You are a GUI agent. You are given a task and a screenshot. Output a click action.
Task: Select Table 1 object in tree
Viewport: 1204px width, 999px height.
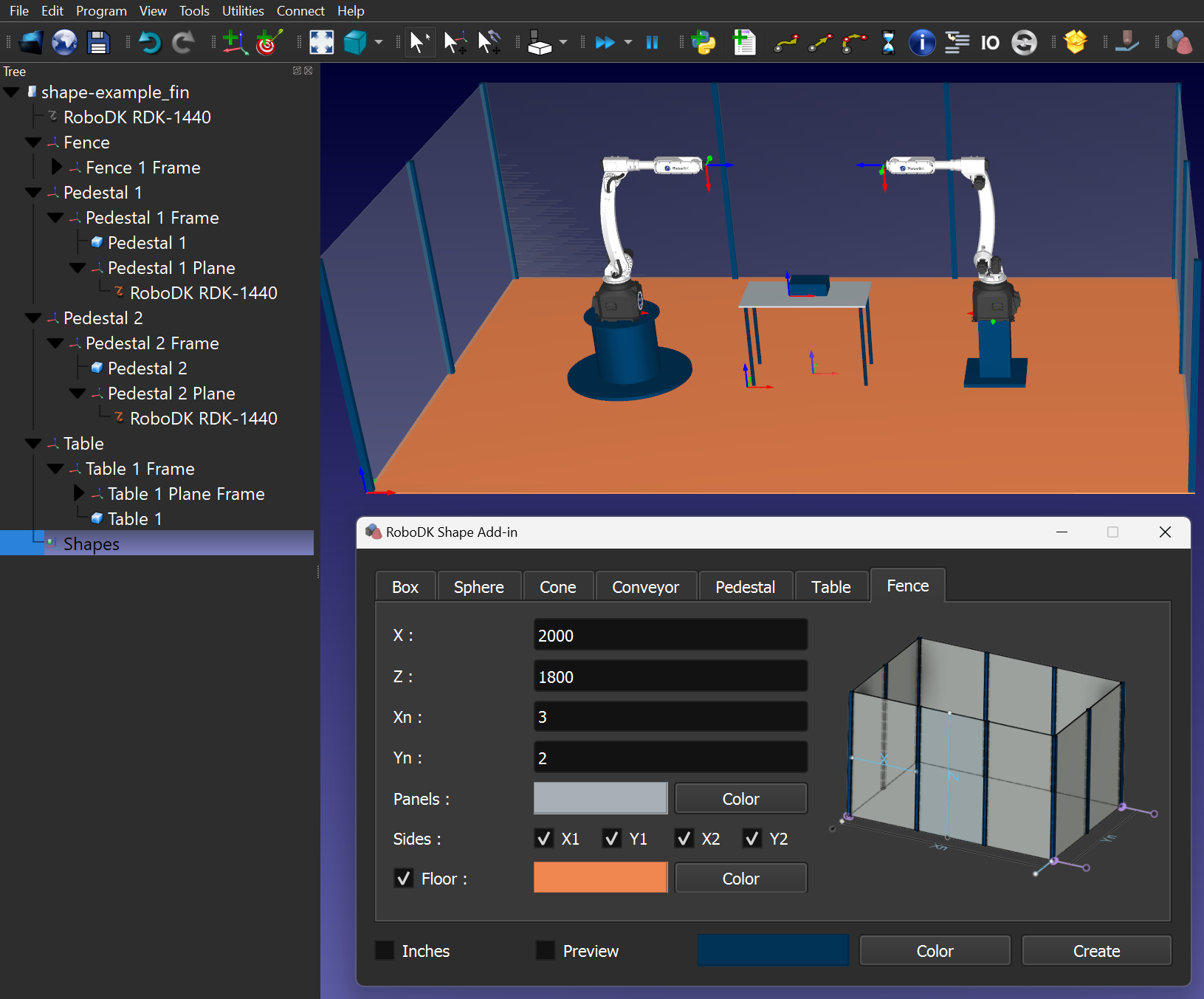pos(134,518)
